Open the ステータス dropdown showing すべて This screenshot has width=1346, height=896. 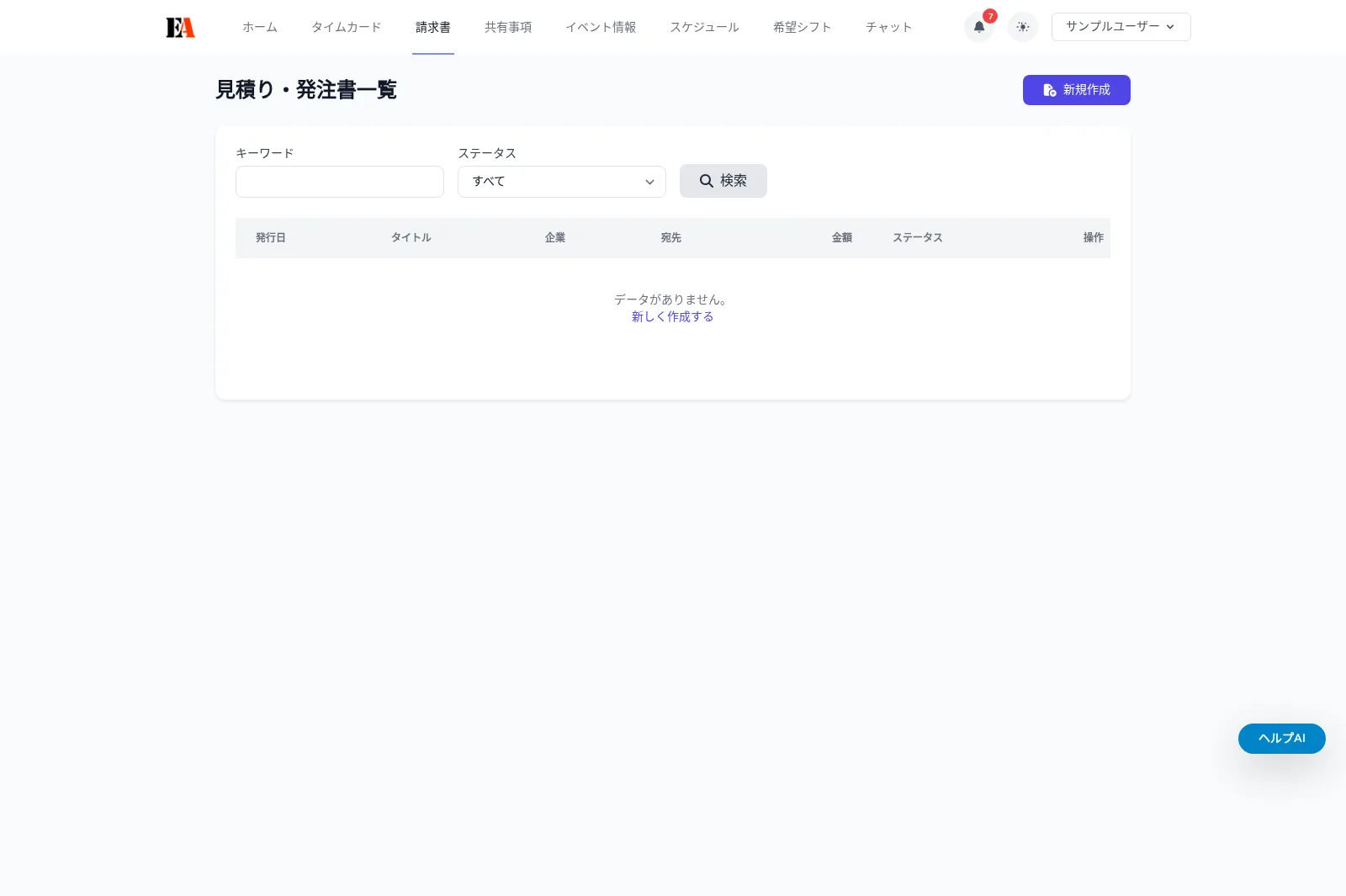561,182
